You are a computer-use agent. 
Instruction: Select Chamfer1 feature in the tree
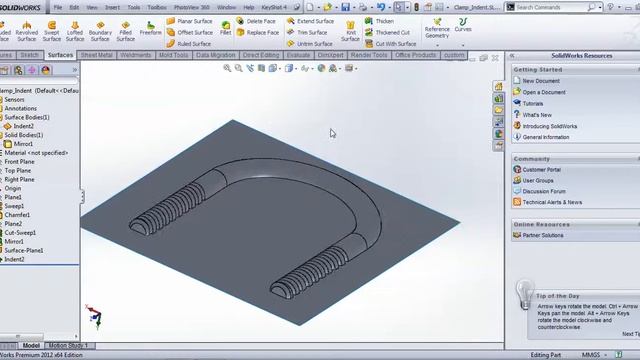coord(17,215)
